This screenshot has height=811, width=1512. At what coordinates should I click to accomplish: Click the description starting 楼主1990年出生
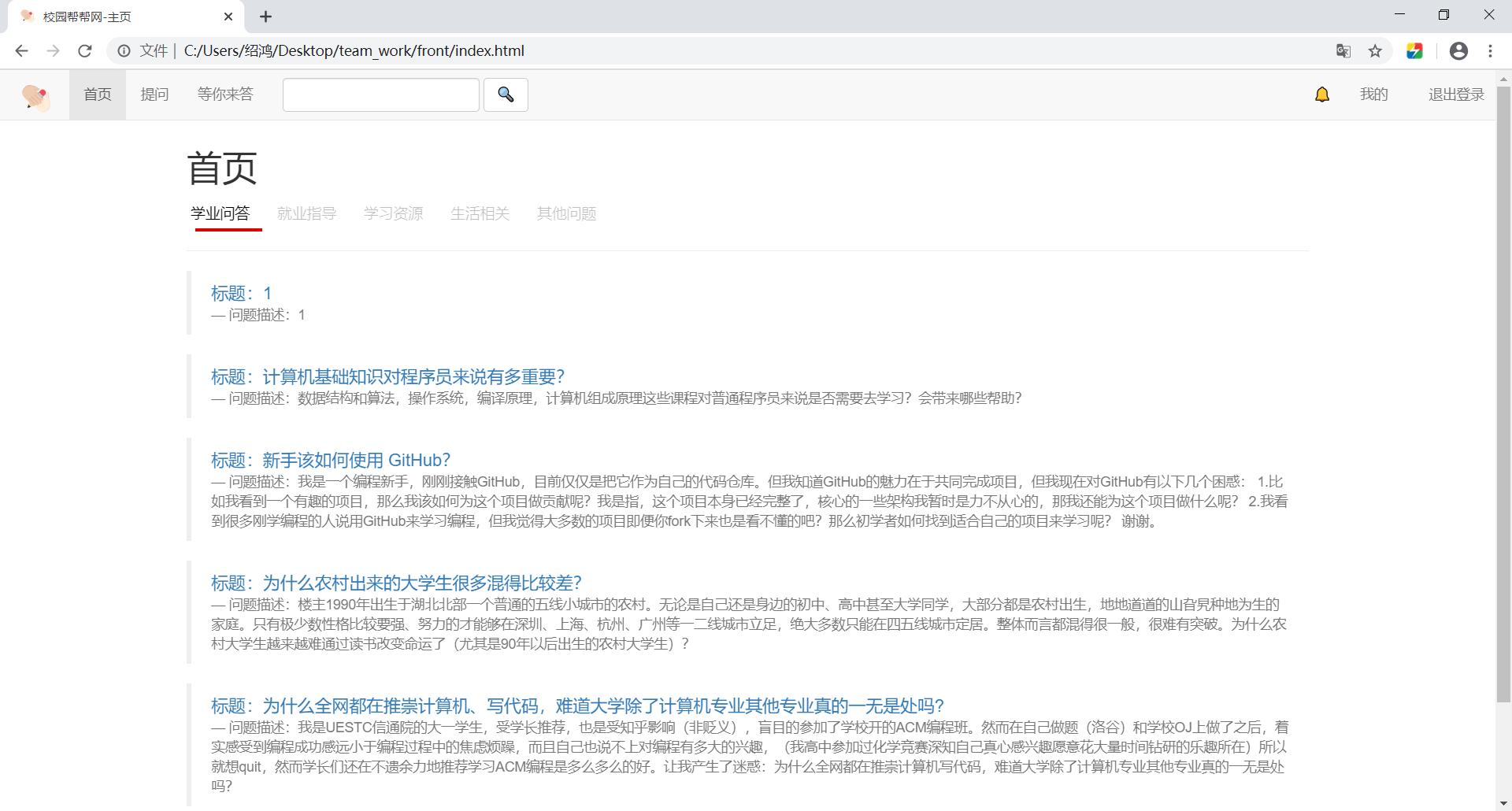pos(749,624)
